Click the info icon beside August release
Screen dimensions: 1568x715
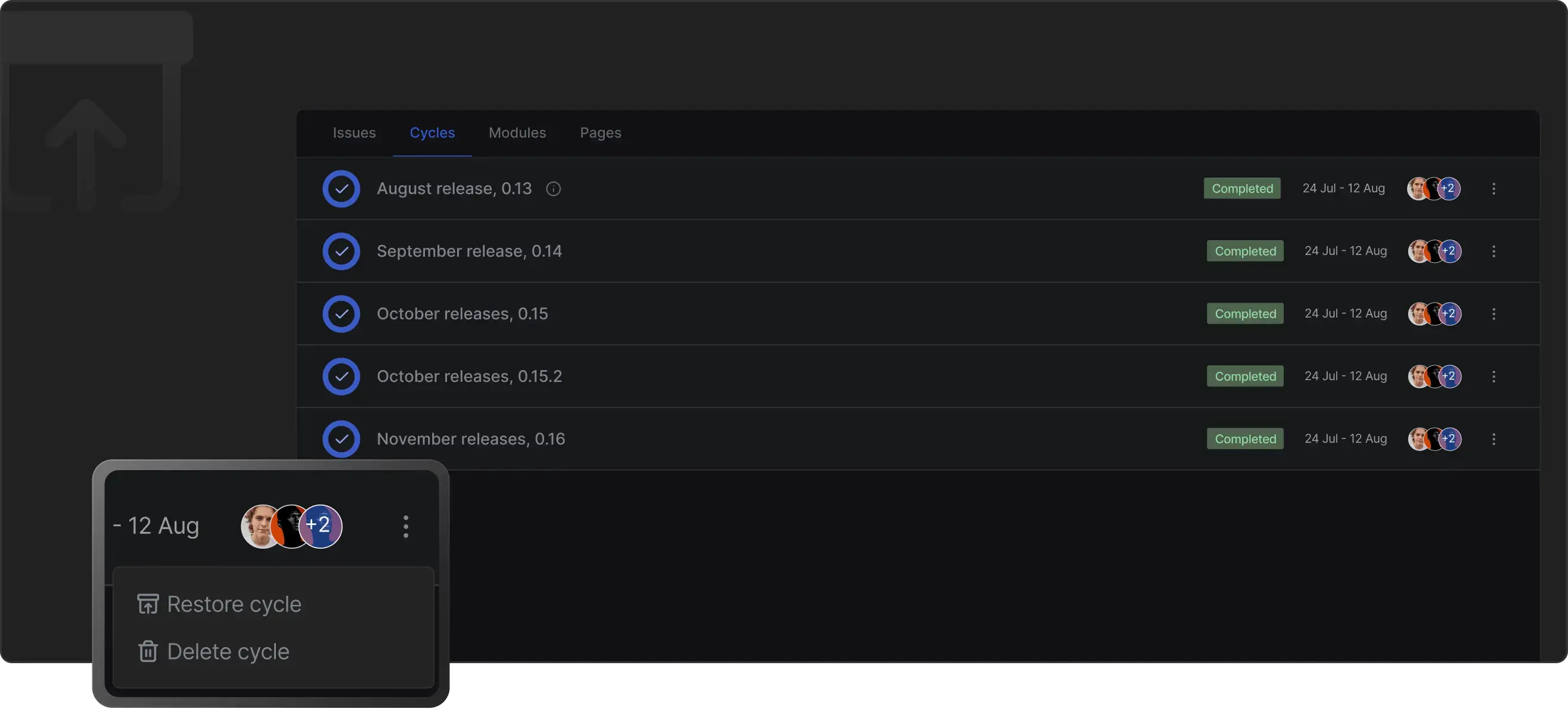552,189
